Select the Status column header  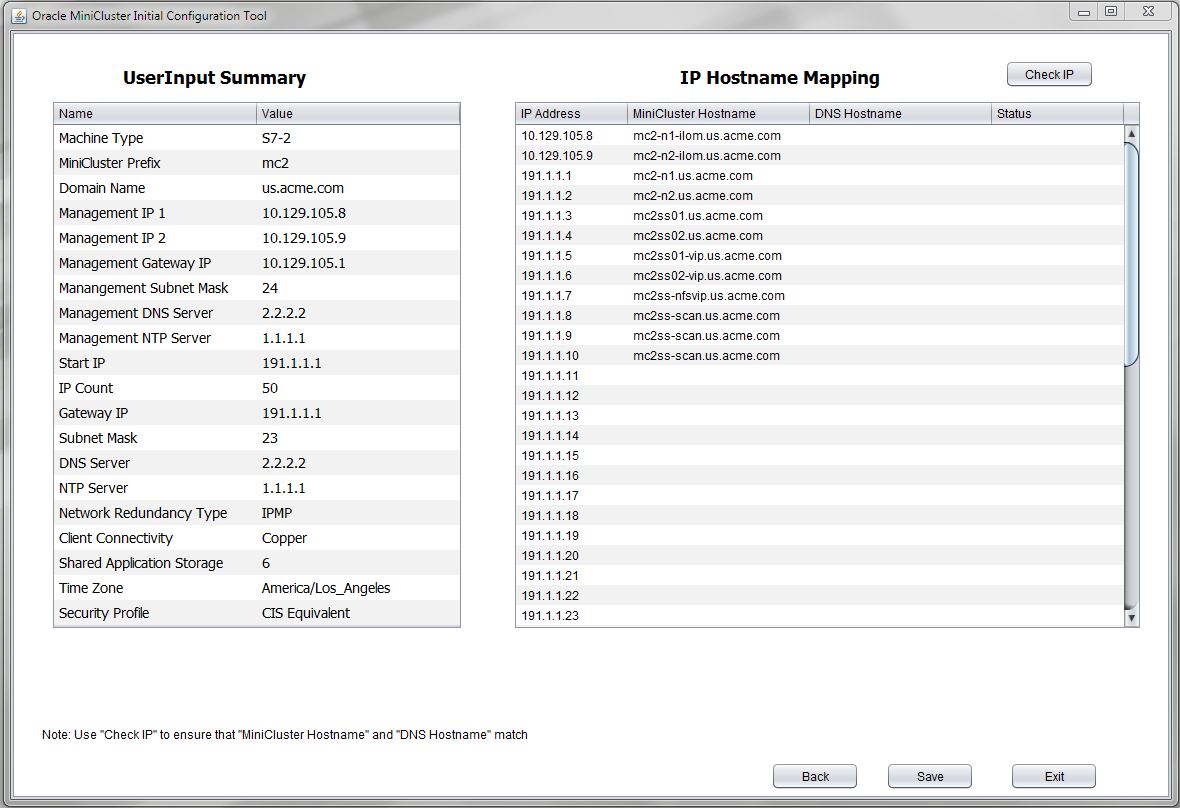(1057, 114)
